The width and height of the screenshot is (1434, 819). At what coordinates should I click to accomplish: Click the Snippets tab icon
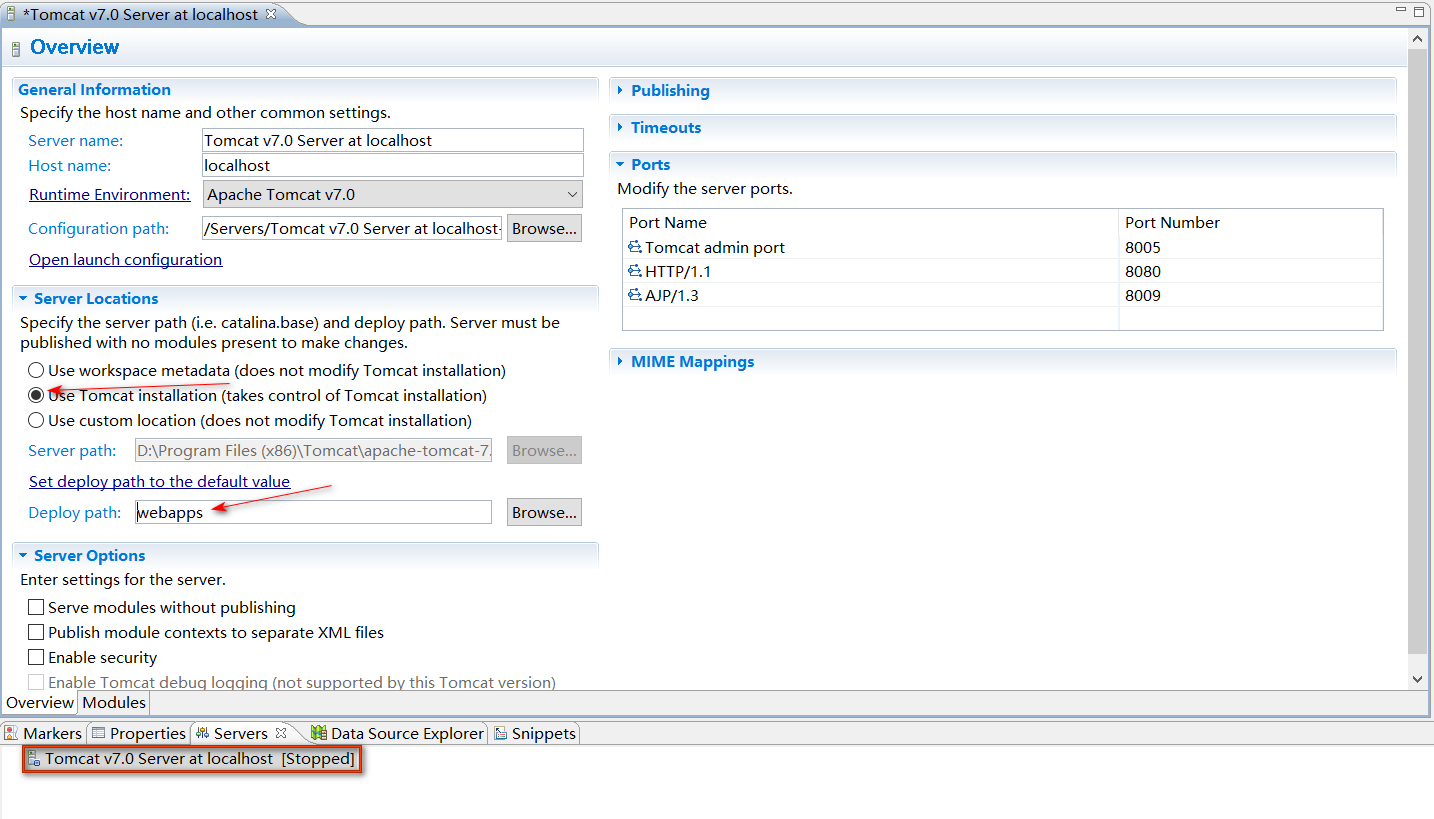pyautogui.click(x=501, y=733)
